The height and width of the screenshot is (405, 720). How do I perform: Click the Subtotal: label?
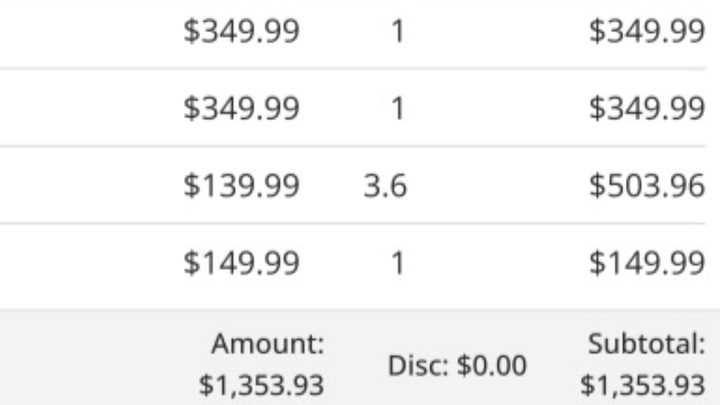(647, 343)
